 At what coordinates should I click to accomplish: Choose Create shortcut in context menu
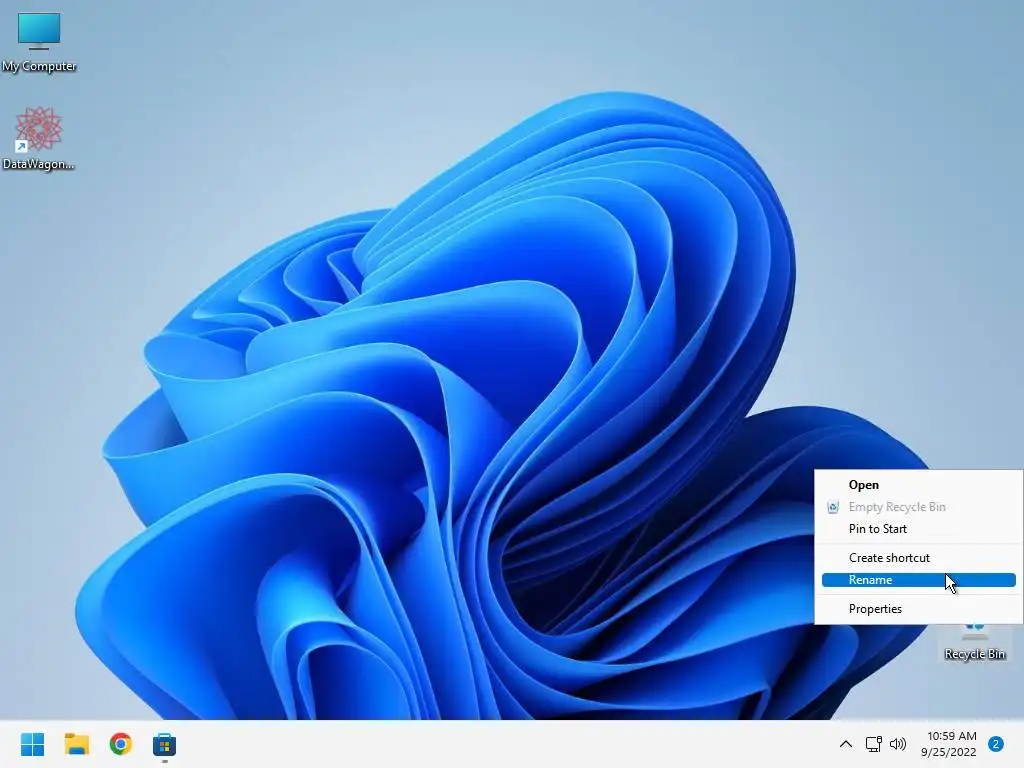[x=918, y=558]
